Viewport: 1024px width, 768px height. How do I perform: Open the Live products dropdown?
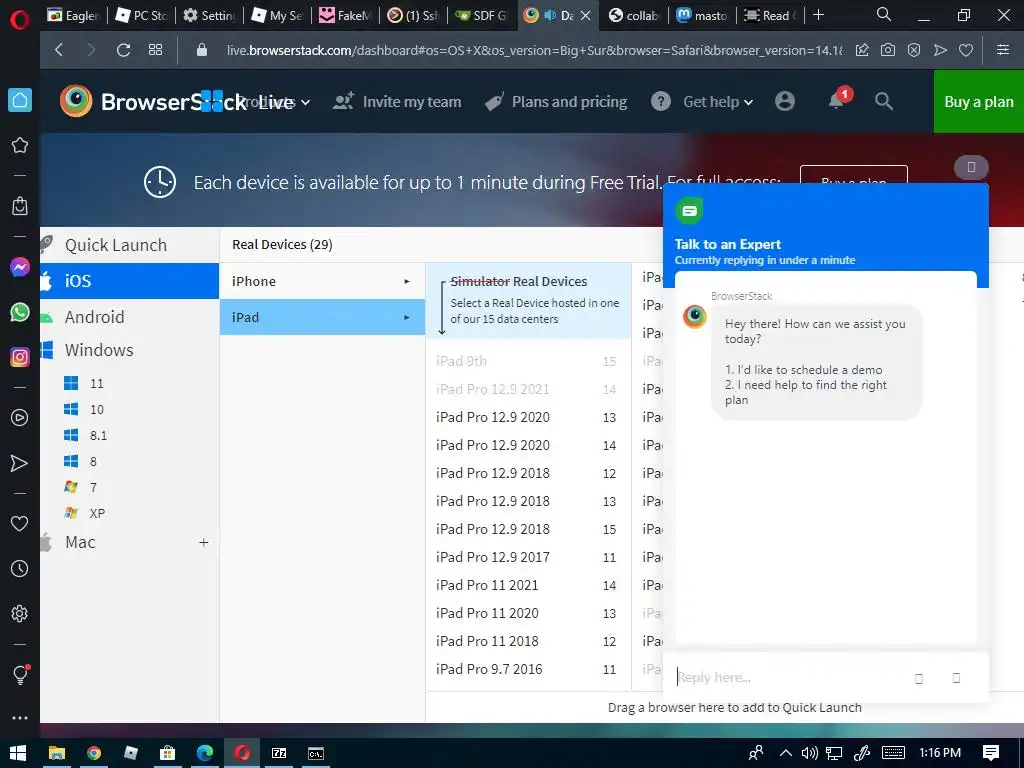coord(284,102)
